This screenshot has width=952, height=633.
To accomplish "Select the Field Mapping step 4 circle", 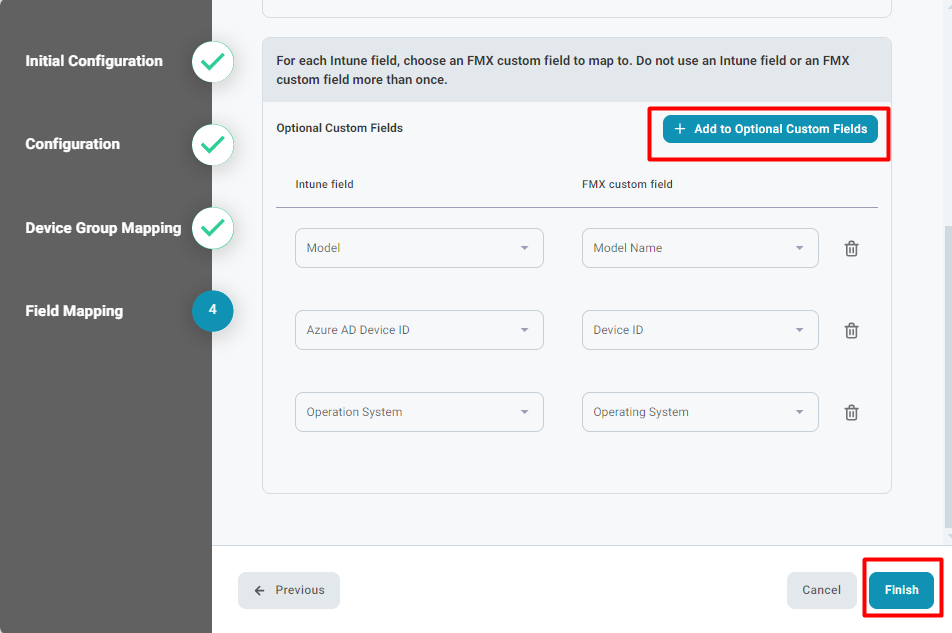I will [212, 311].
